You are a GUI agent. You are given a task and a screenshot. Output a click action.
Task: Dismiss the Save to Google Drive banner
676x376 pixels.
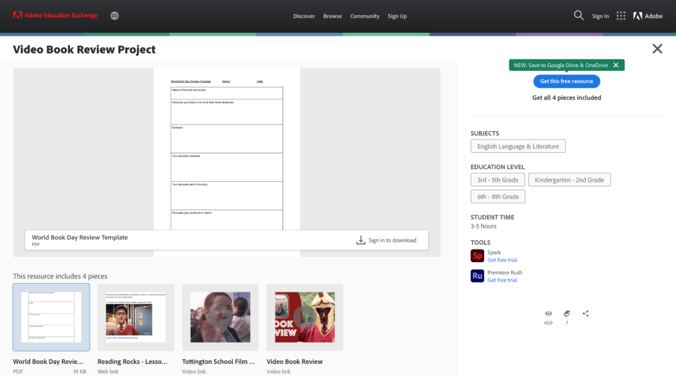pyautogui.click(x=616, y=65)
